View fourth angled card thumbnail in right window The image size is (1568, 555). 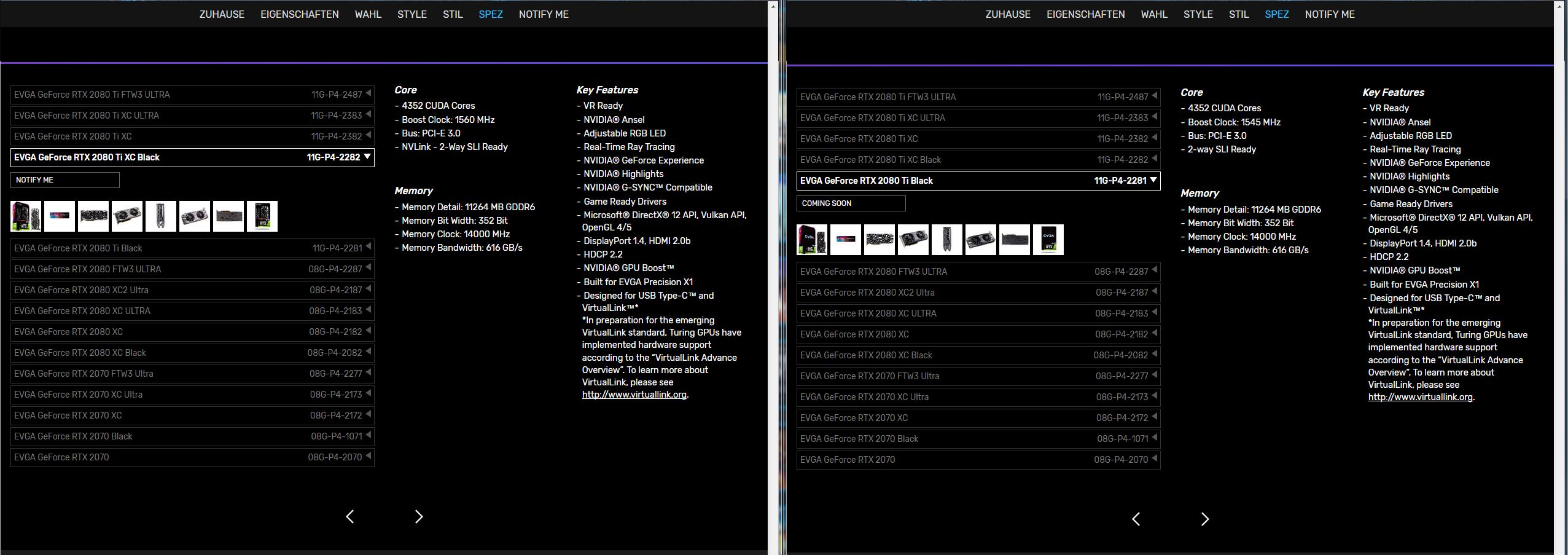point(913,240)
